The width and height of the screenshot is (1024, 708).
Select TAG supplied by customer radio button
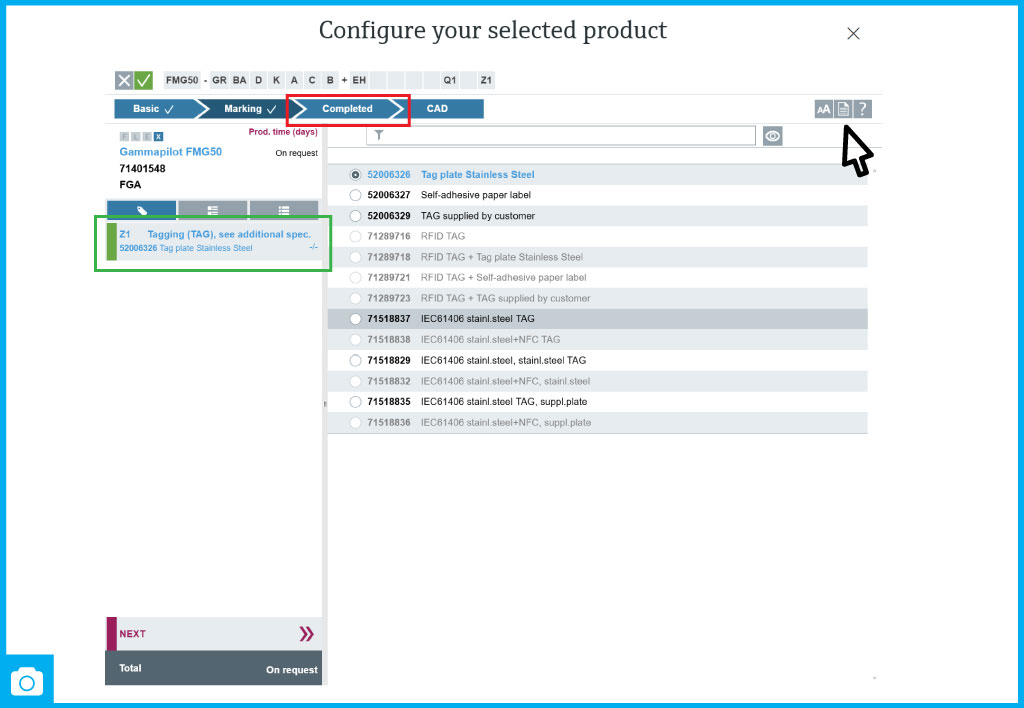click(x=356, y=216)
